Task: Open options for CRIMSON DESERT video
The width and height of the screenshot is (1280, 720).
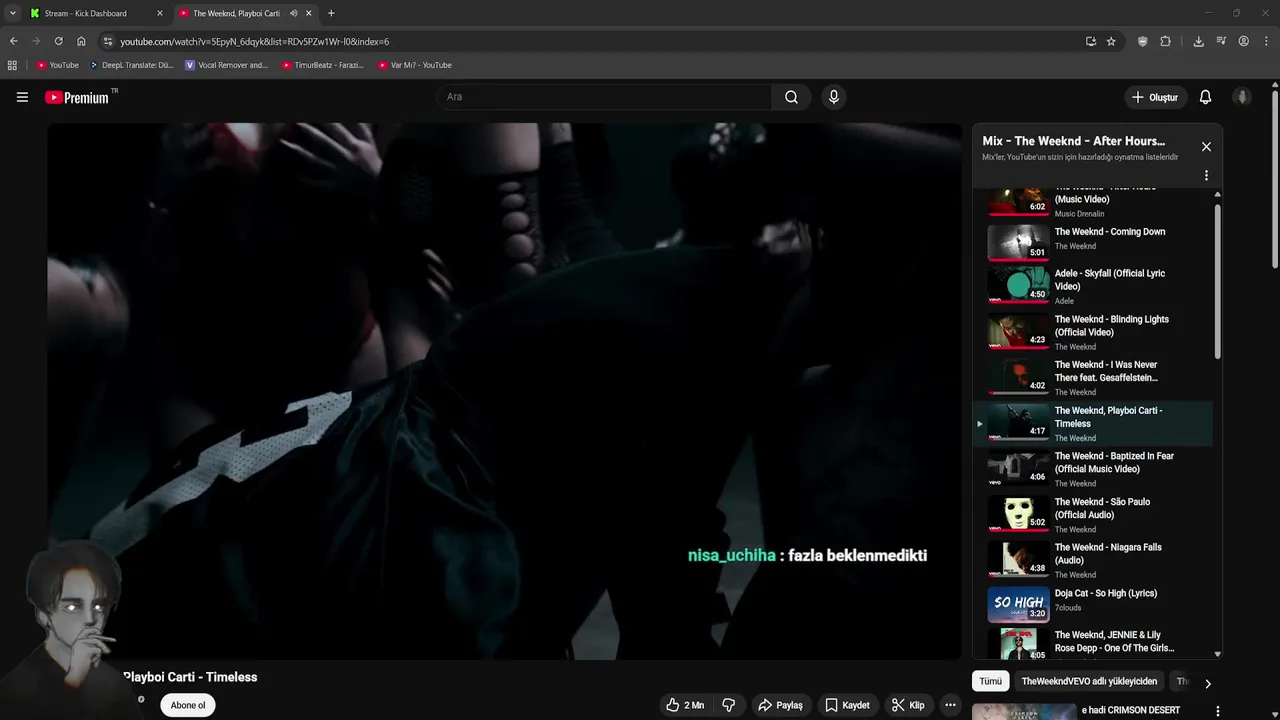Action: [1217, 711]
